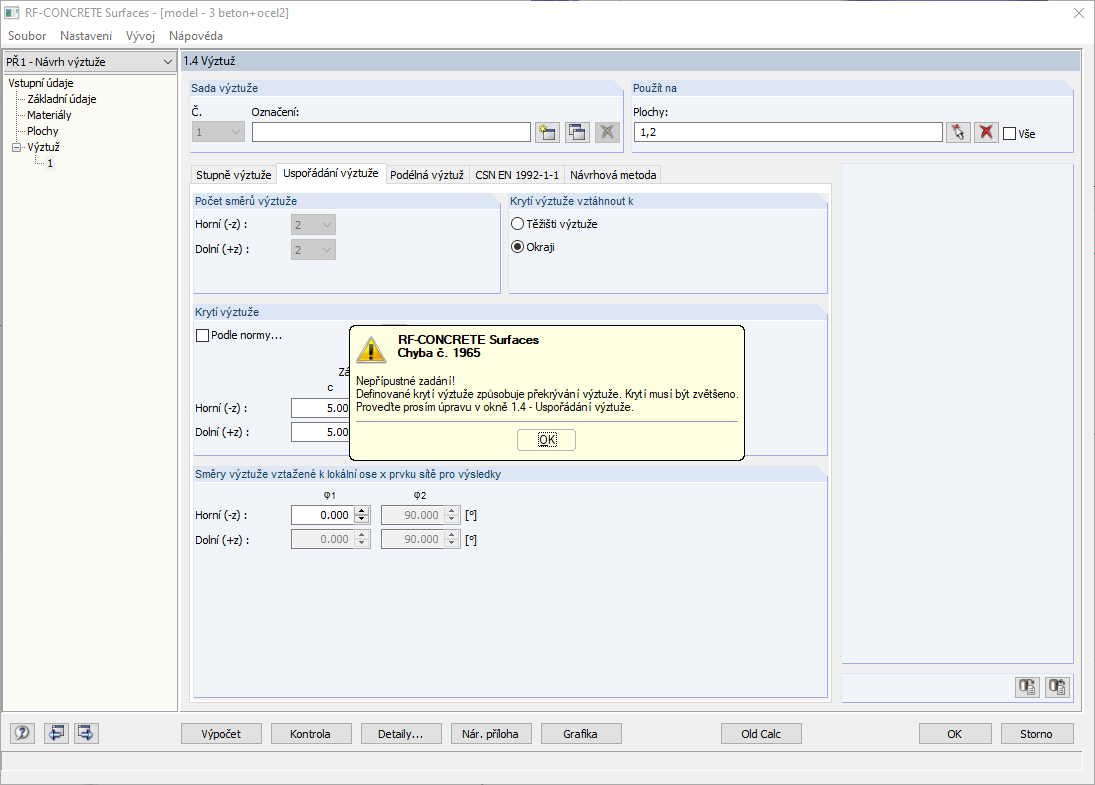This screenshot has width=1095, height=785.
Task: Go to next window arrow icon
Action: (x=86, y=733)
